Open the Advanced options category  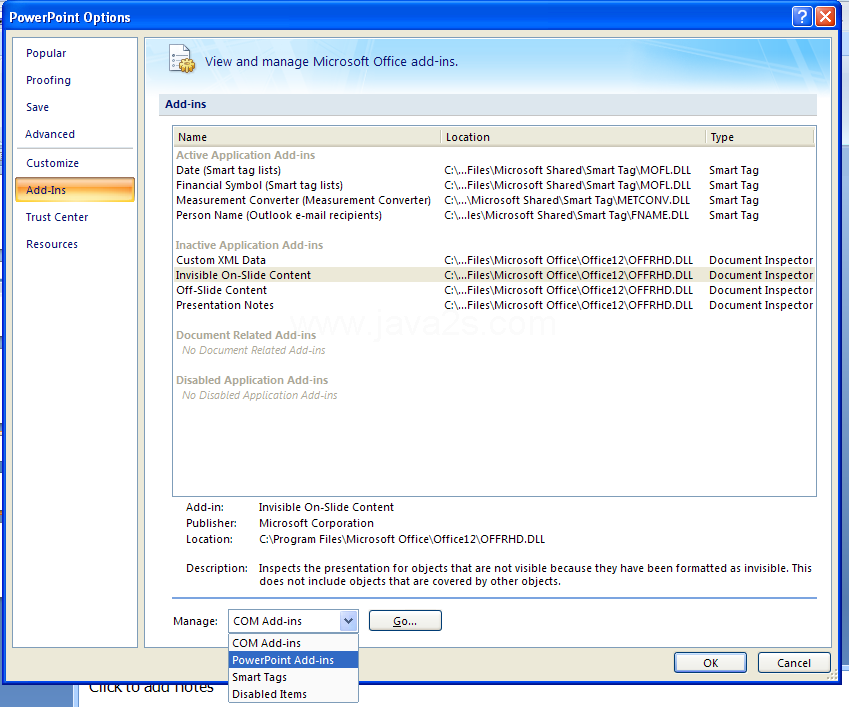pos(50,134)
